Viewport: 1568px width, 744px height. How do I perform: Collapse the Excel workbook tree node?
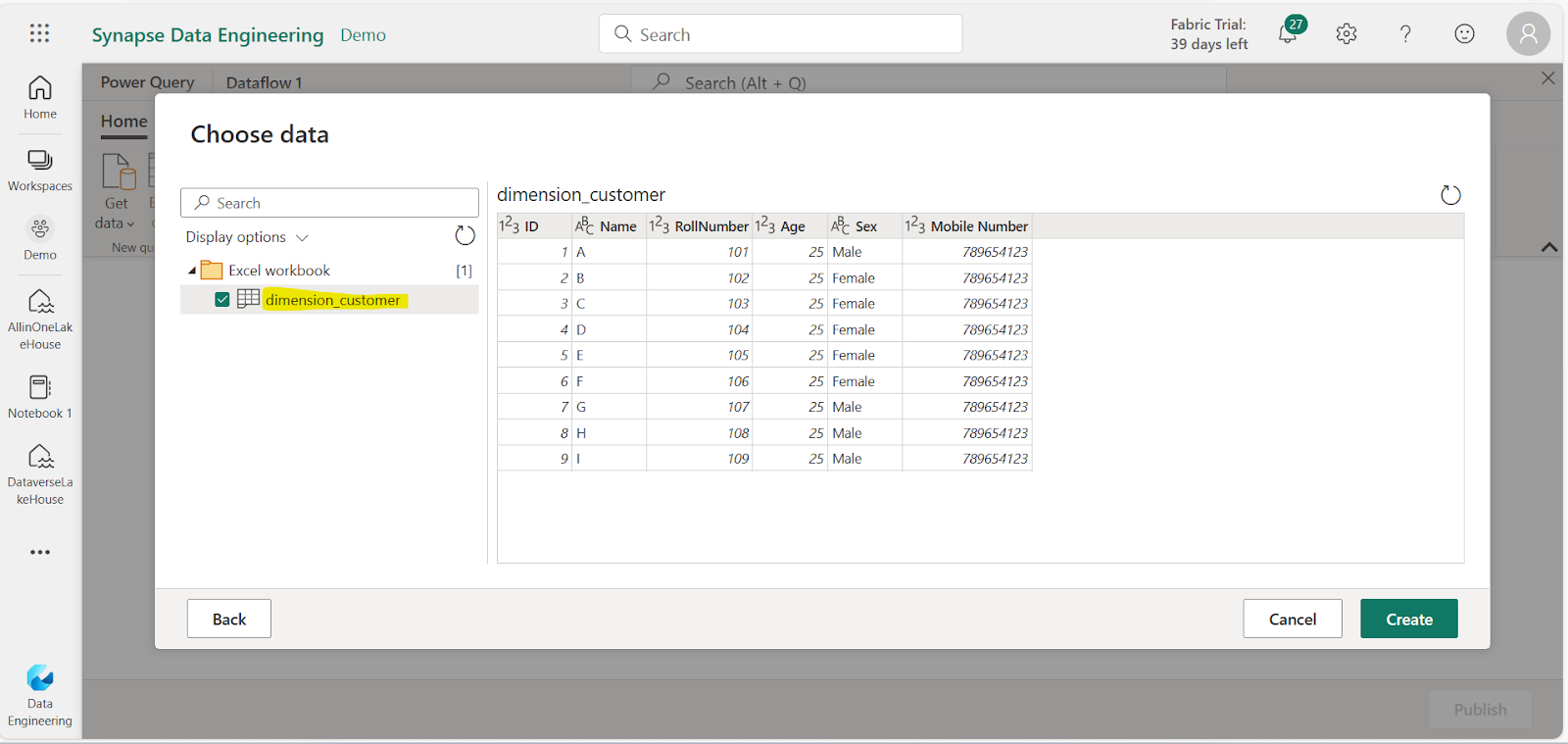point(192,271)
